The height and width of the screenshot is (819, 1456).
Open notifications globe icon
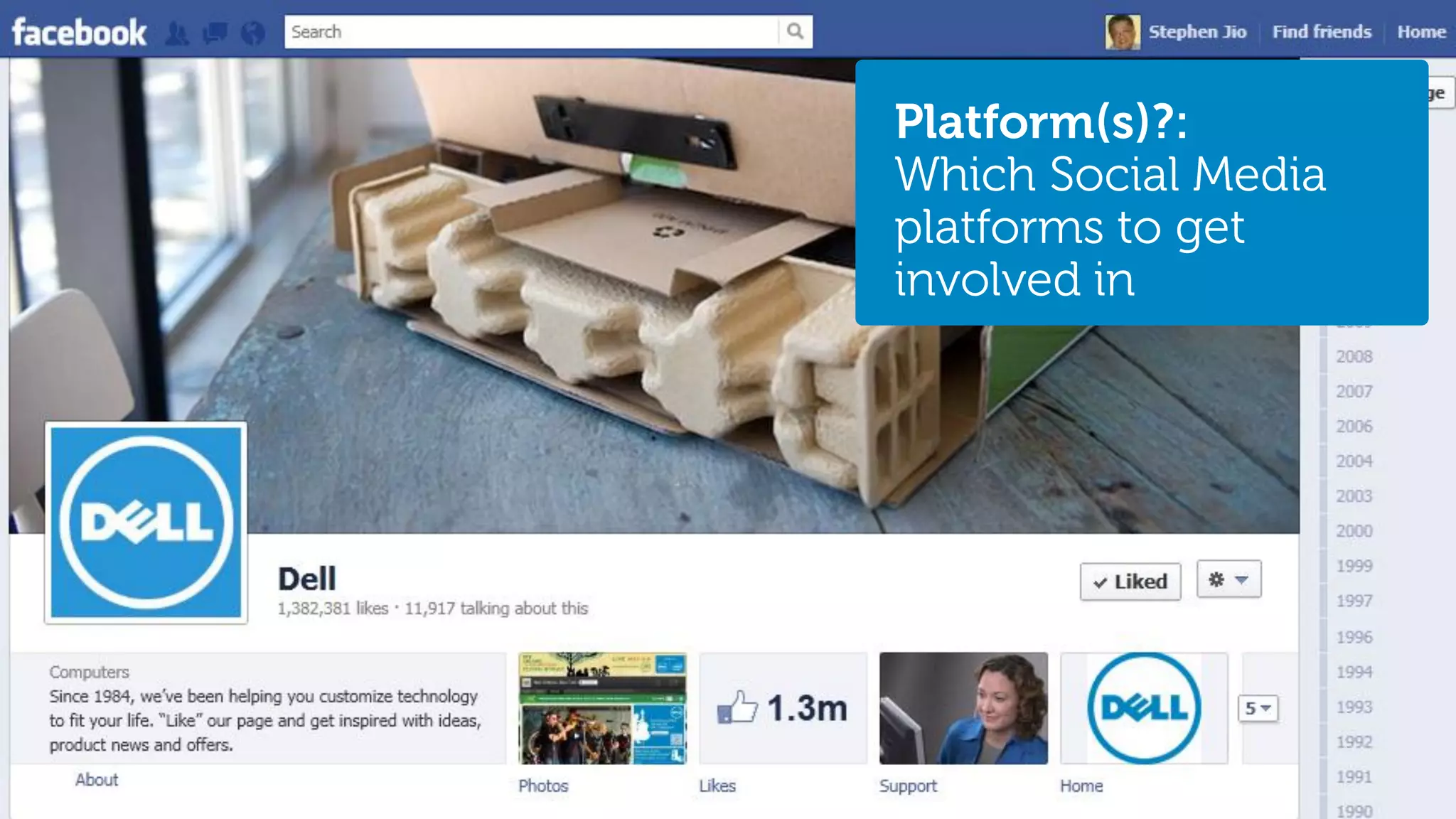coord(252,33)
